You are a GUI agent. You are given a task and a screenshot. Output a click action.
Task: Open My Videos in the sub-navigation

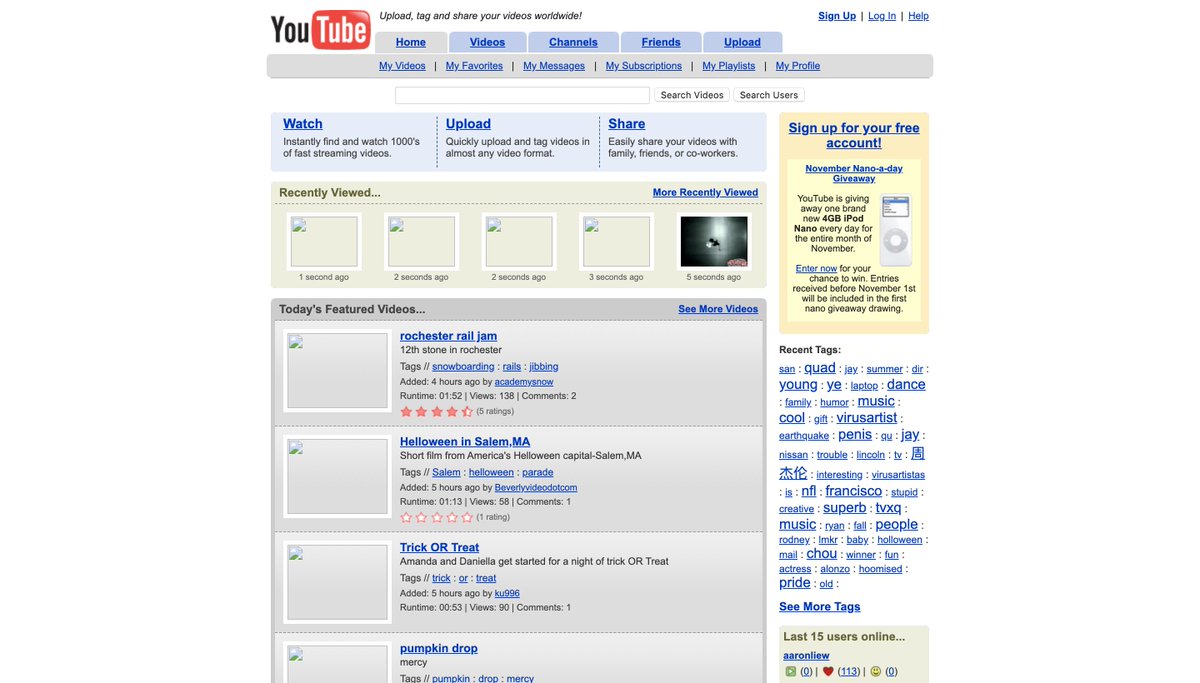click(402, 66)
